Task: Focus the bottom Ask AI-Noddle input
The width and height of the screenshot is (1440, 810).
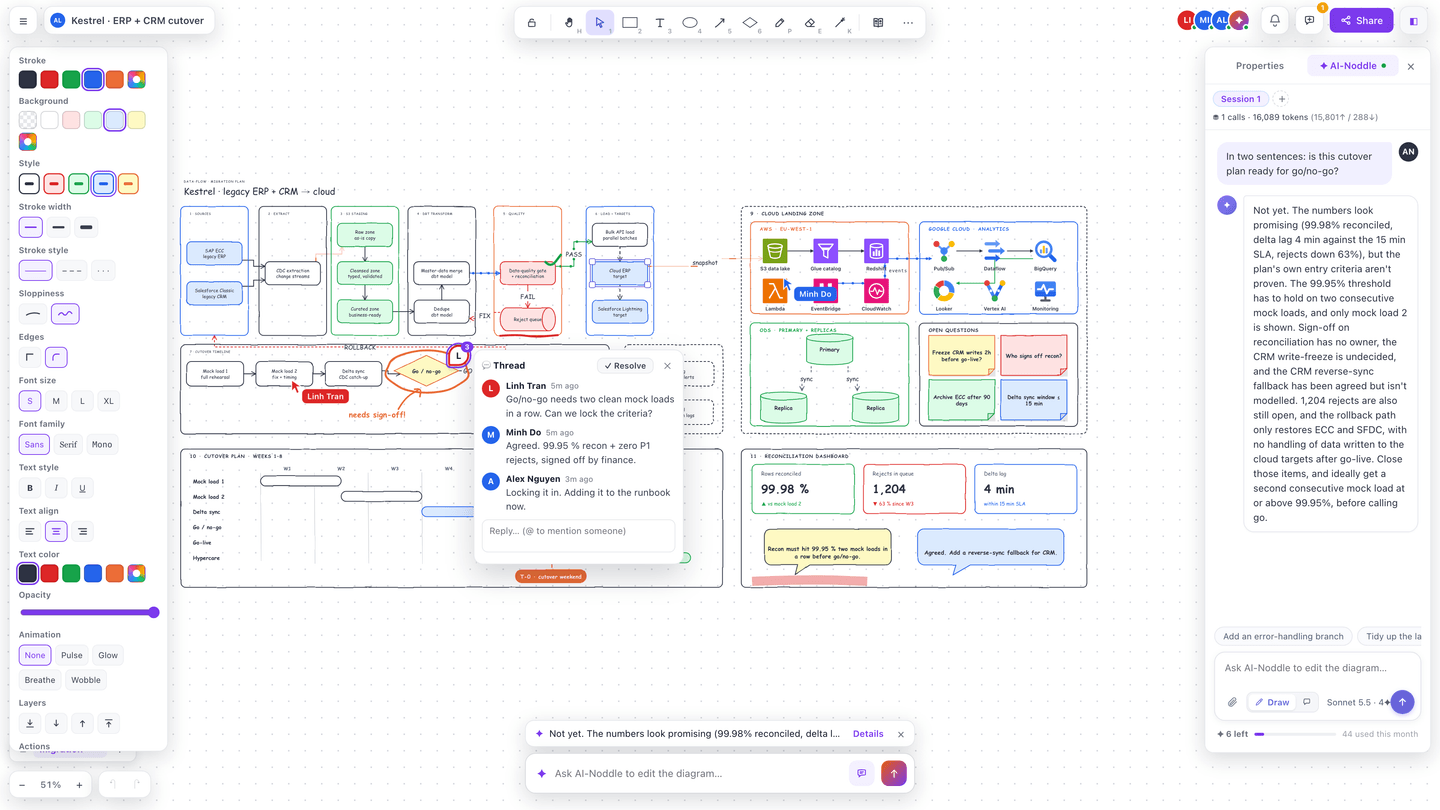Action: 696,773
